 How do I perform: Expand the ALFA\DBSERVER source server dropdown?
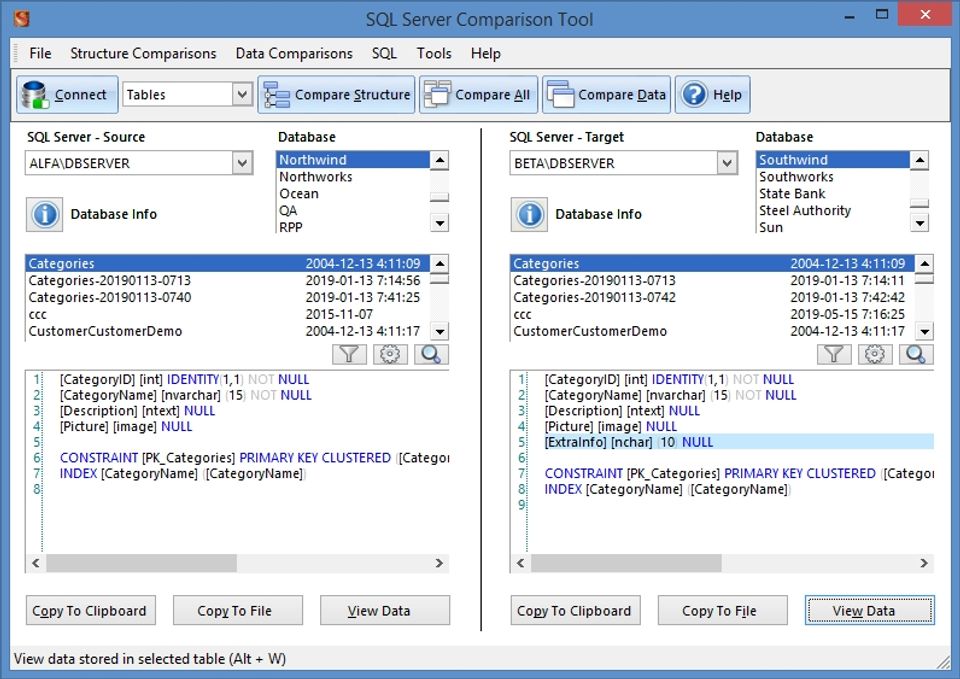pyautogui.click(x=242, y=163)
